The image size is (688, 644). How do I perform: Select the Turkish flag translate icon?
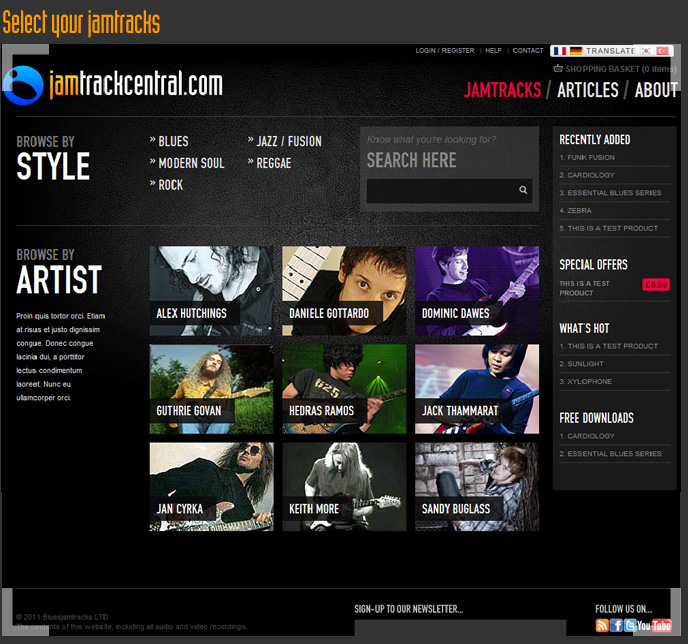click(x=663, y=51)
